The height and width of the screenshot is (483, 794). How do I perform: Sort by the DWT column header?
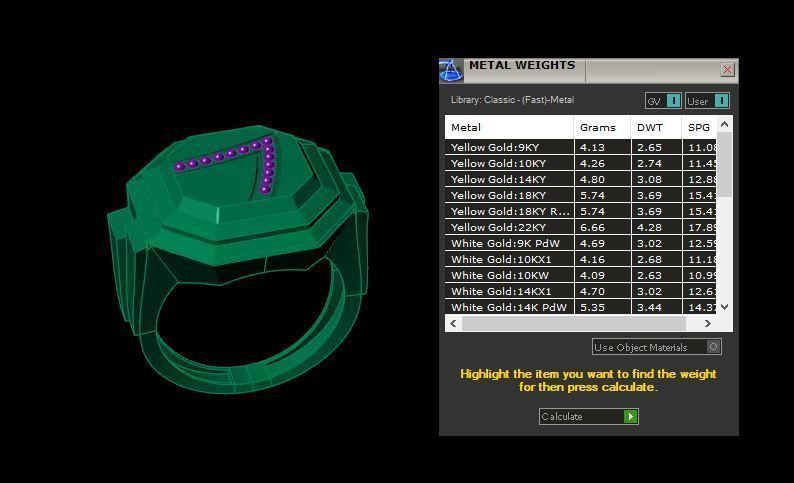tap(656, 128)
